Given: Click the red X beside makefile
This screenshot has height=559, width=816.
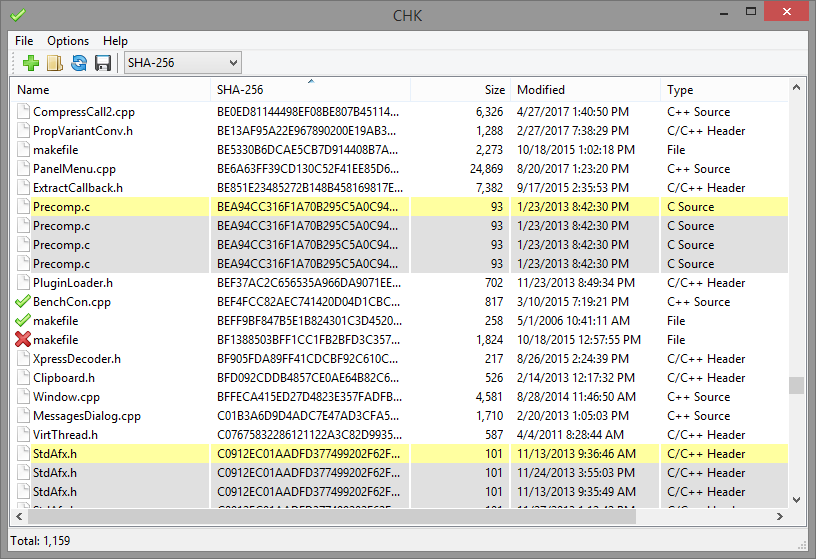Looking at the screenshot, I should pyautogui.click(x=23, y=340).
